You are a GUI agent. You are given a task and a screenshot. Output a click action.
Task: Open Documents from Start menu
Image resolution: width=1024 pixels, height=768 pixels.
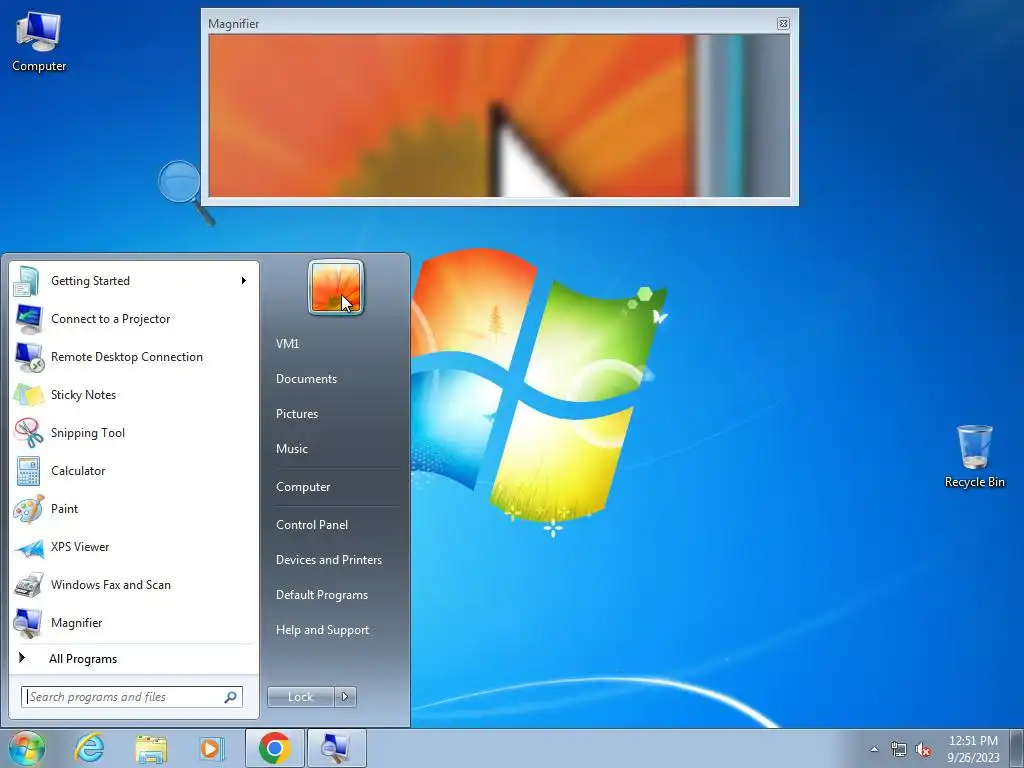(306, 379)
